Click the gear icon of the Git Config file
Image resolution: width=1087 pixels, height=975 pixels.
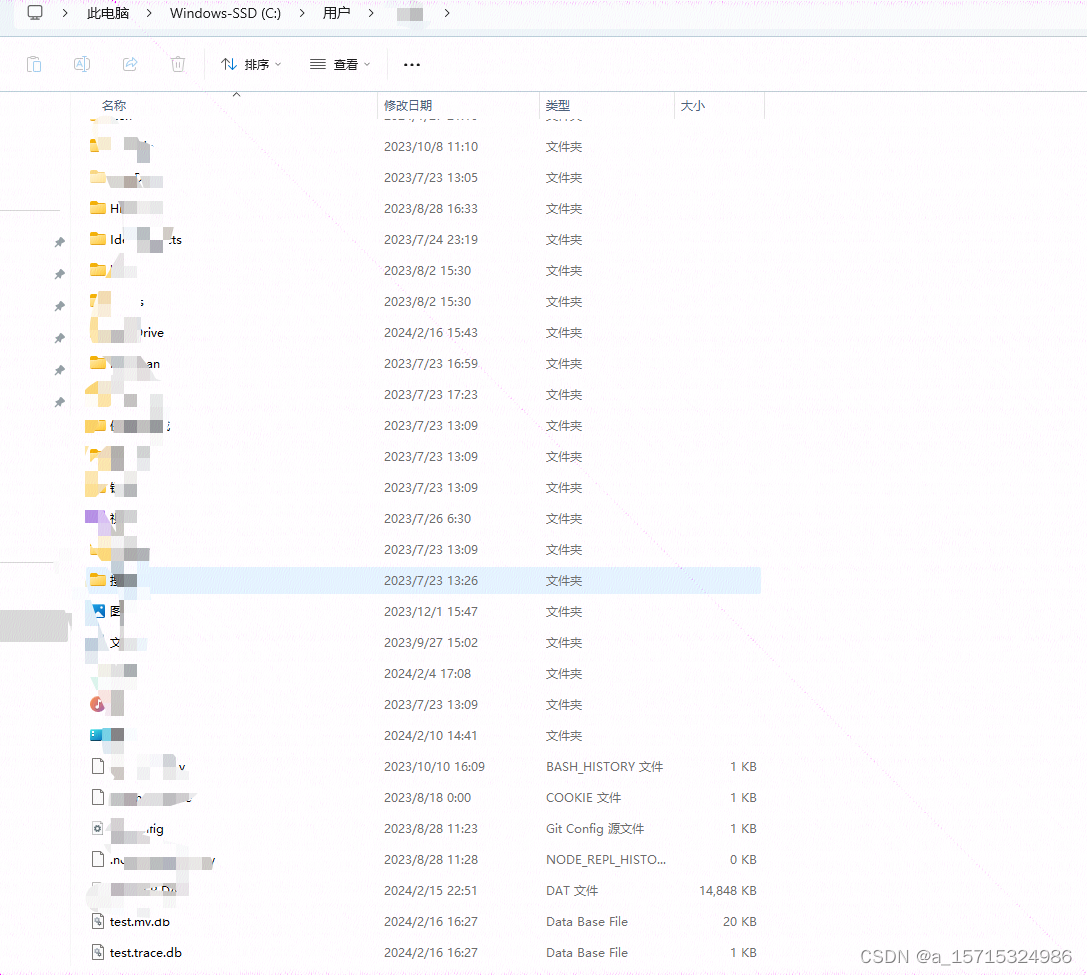[96, 828]
